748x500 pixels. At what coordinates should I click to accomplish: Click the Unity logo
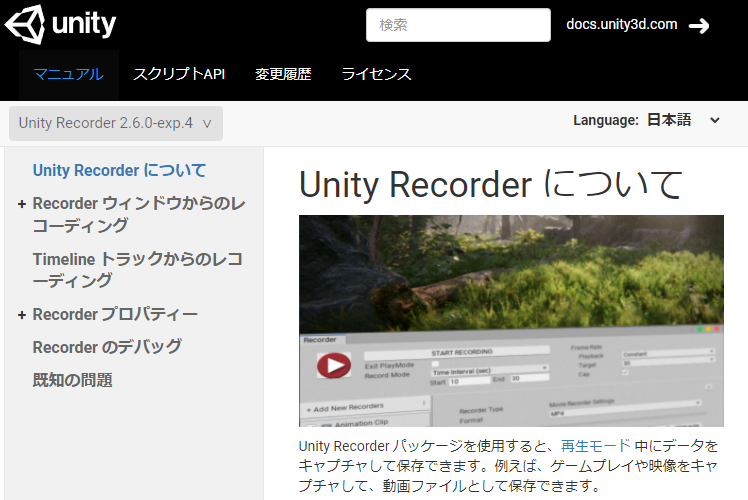61,24
